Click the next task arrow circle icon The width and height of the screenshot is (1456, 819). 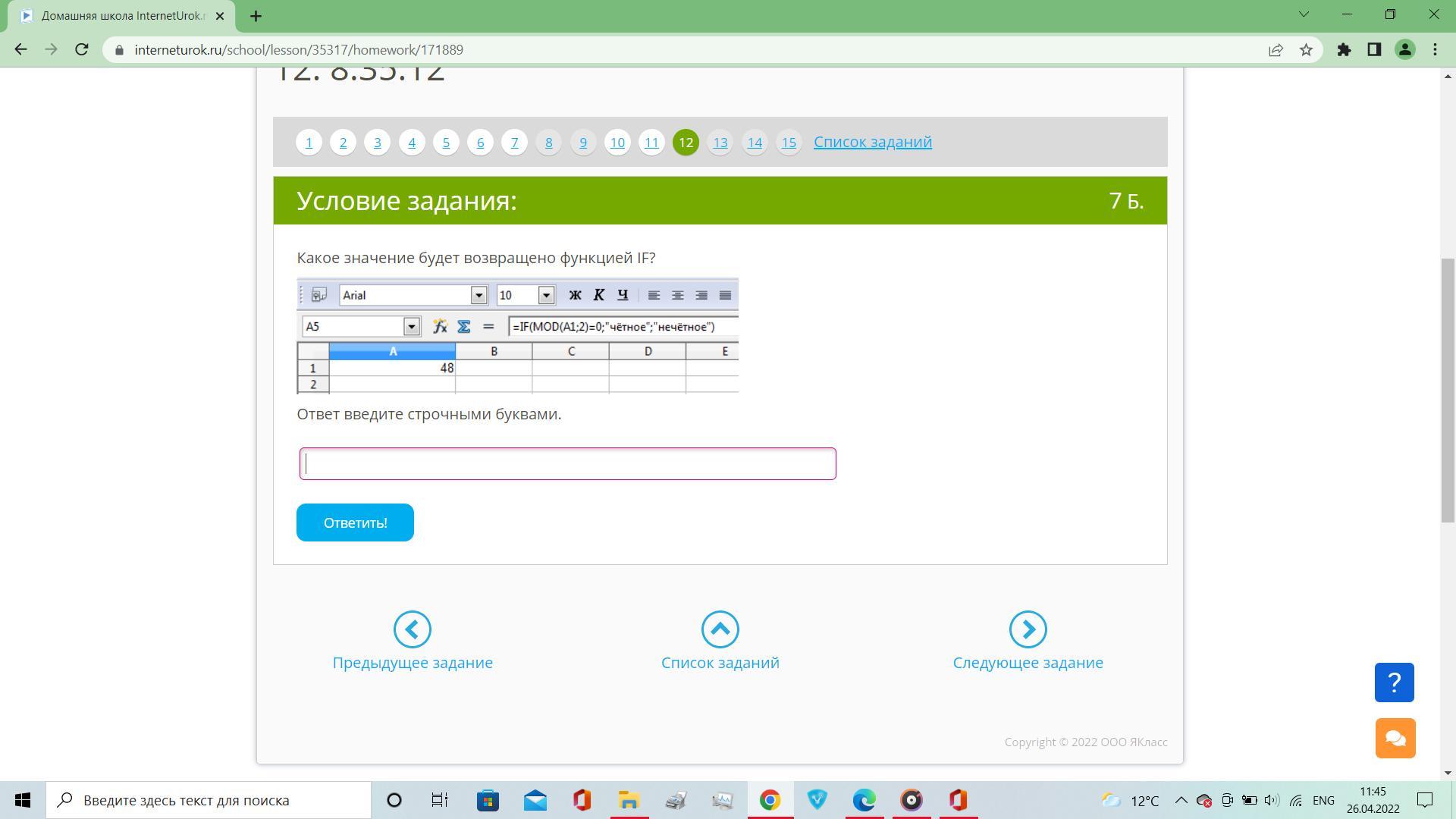[1028, 629]
